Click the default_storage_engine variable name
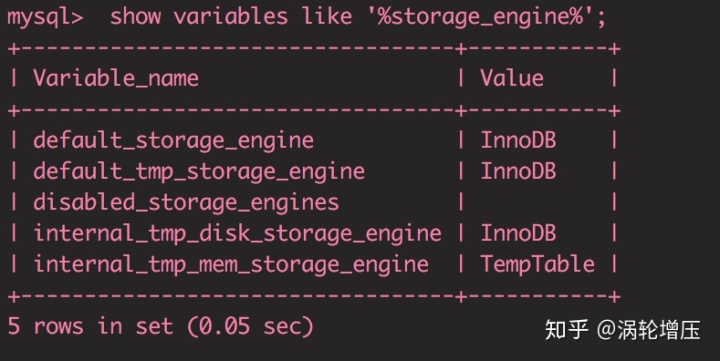Image resolution: width=720 pixels, height=361 pixels. [174, 141]
